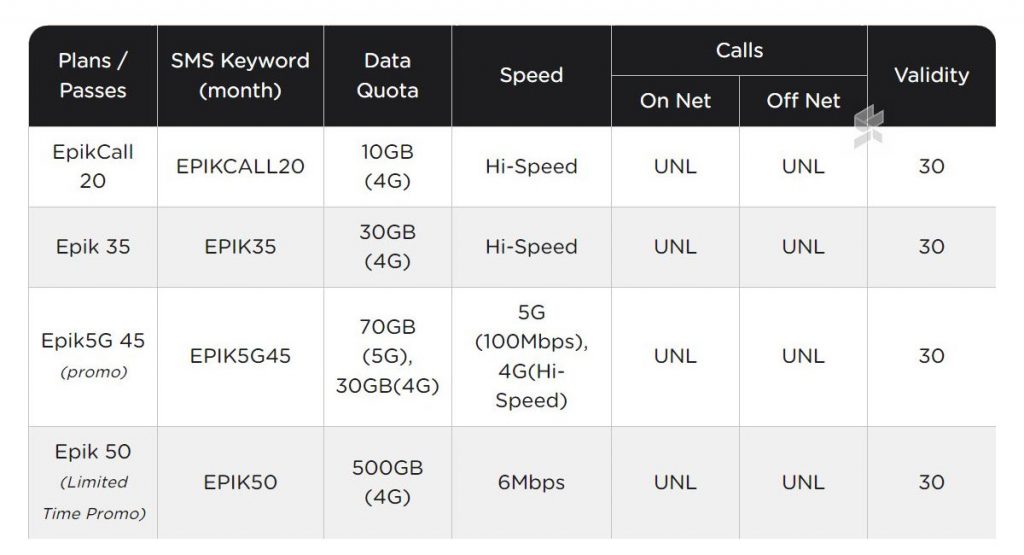The height and width of the screenshot is (555, 1024).
Task: Click the Speed column header
Action: (532, 76)
